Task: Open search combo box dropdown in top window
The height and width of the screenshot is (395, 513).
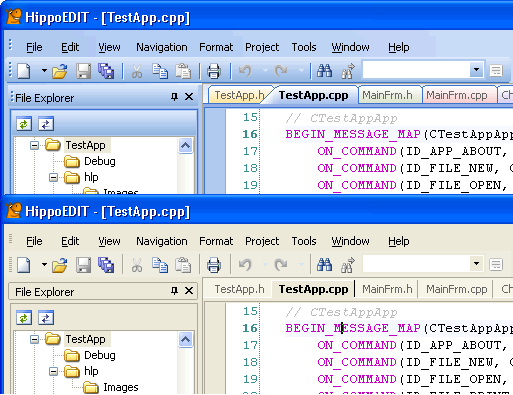Action: click(476, 70)
